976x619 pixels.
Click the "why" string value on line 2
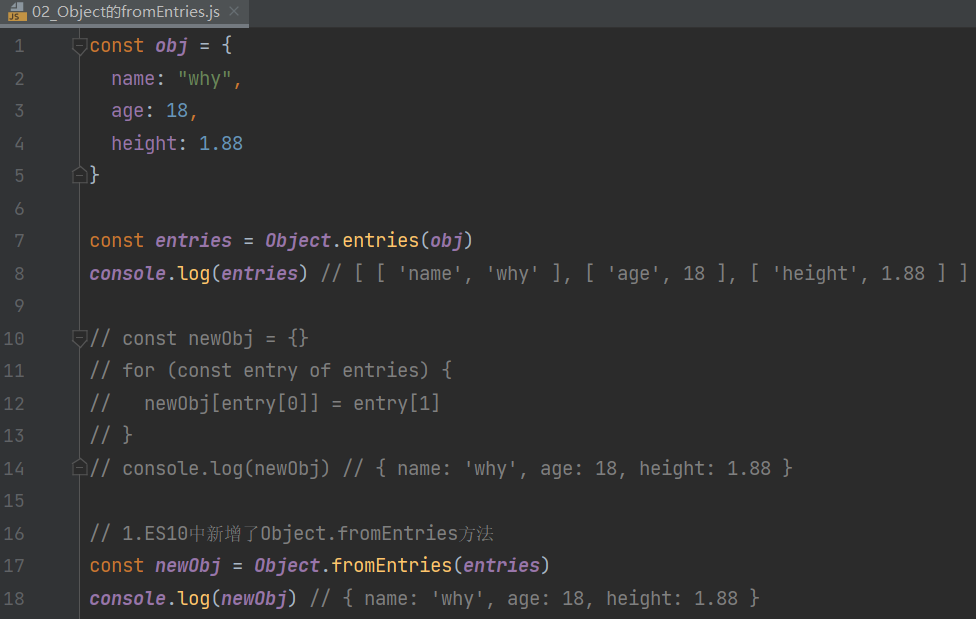205,78
